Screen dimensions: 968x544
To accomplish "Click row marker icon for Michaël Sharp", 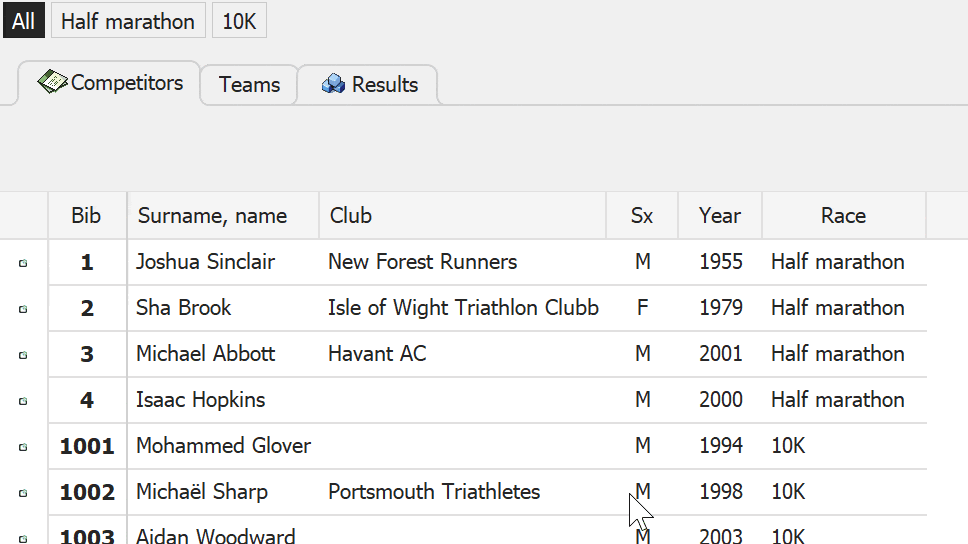I will tap(23, 494).
